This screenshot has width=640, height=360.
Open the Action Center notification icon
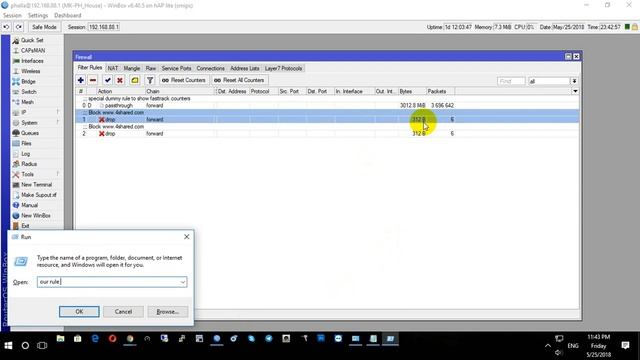625,346
